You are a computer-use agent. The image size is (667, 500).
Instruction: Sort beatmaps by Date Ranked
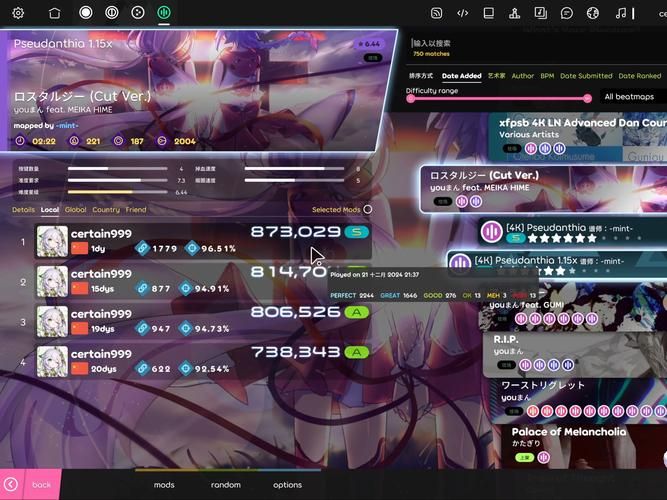click(x=640, y=76)
